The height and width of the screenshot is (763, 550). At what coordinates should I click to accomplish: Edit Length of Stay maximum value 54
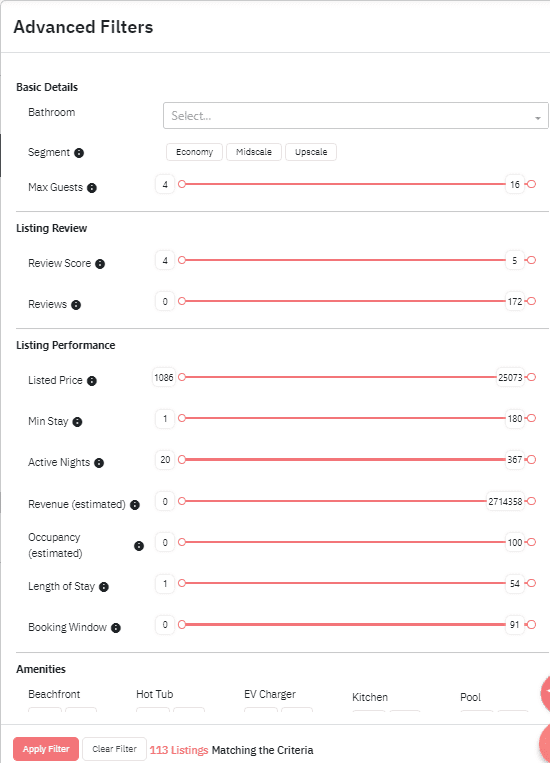pos(514,583)
